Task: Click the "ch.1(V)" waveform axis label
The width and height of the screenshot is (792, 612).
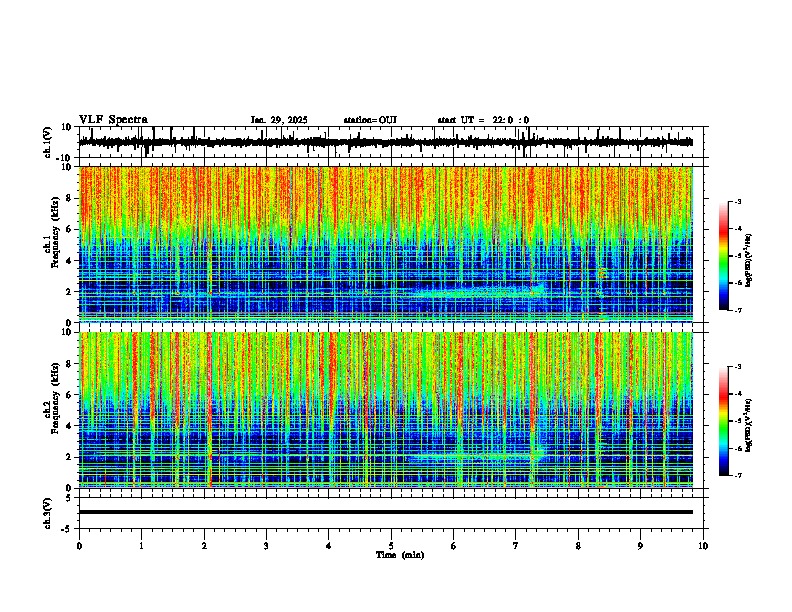Action: [x=48, y=142]
